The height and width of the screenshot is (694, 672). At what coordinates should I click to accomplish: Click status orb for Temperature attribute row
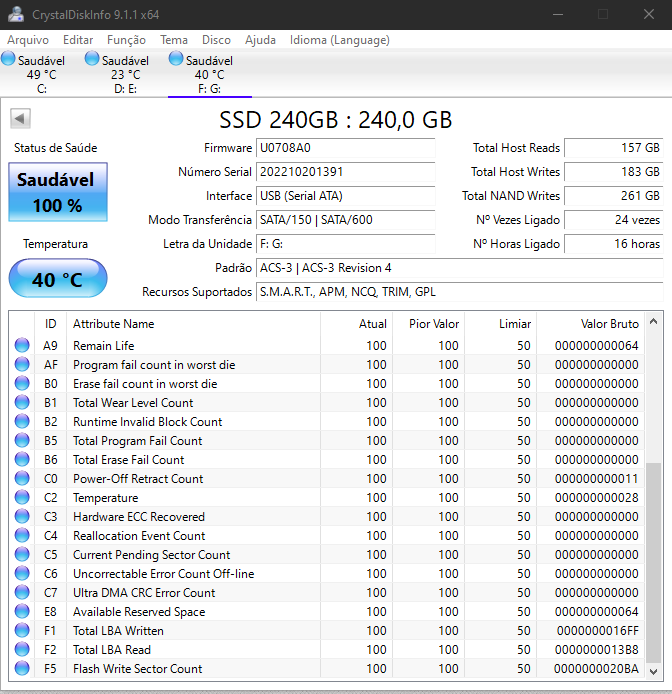click(x=22, y=497)
